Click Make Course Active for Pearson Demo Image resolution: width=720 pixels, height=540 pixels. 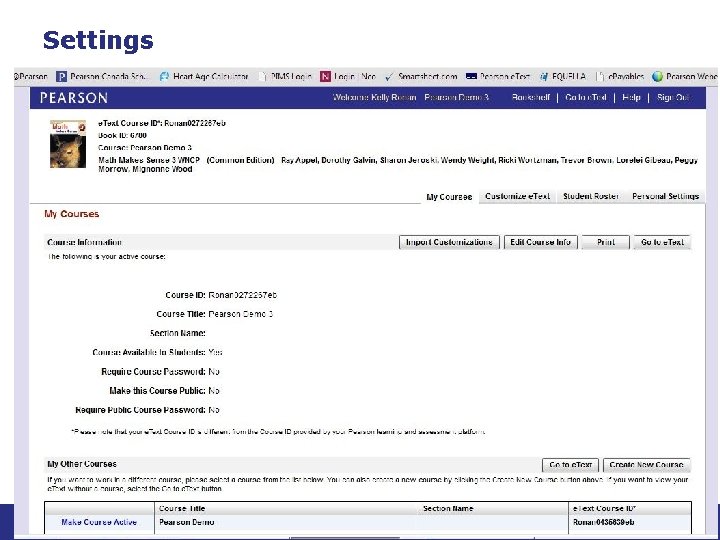99,522
